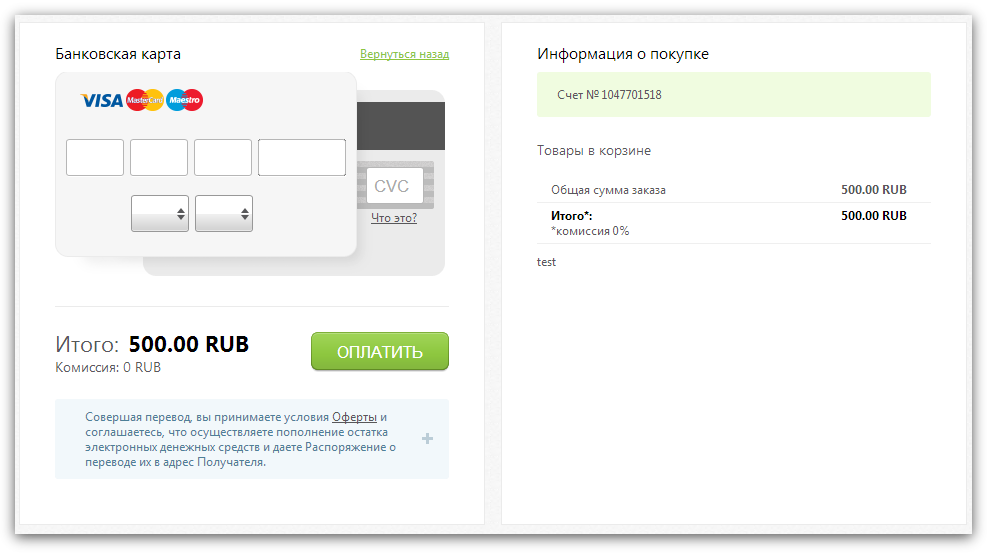Open the Оферты terms link
This screenshot has width=987, height=554.
coord(354,417)
